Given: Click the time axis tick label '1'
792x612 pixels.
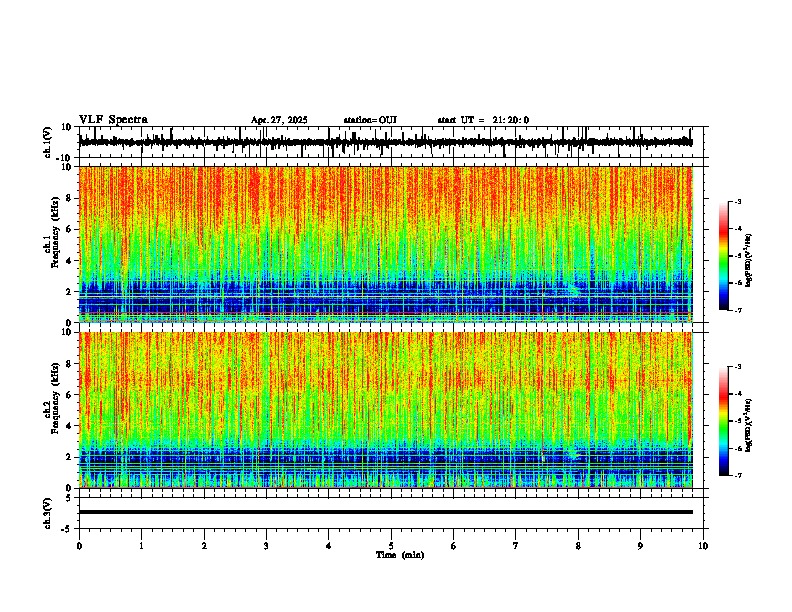Looking at the screenshot, I should point(141,546).
